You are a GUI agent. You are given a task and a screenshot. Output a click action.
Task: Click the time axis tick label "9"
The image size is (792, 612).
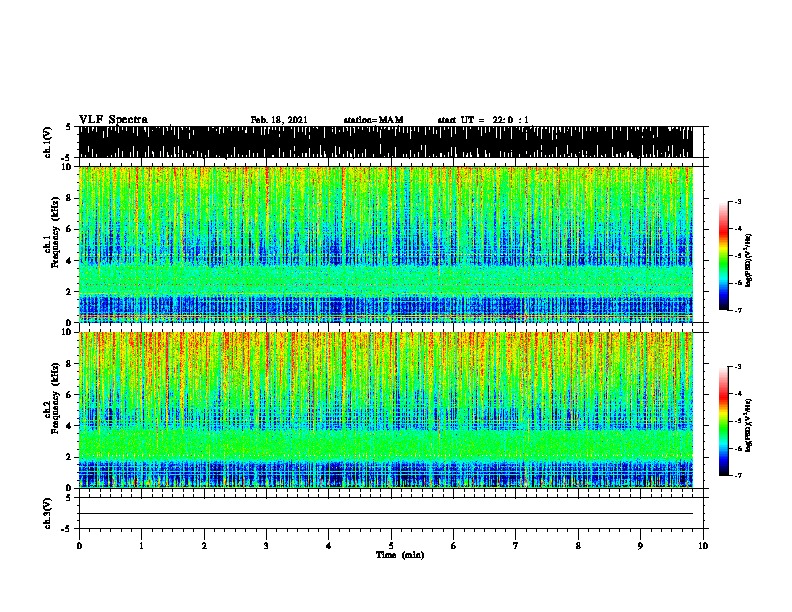click(640, 546)
